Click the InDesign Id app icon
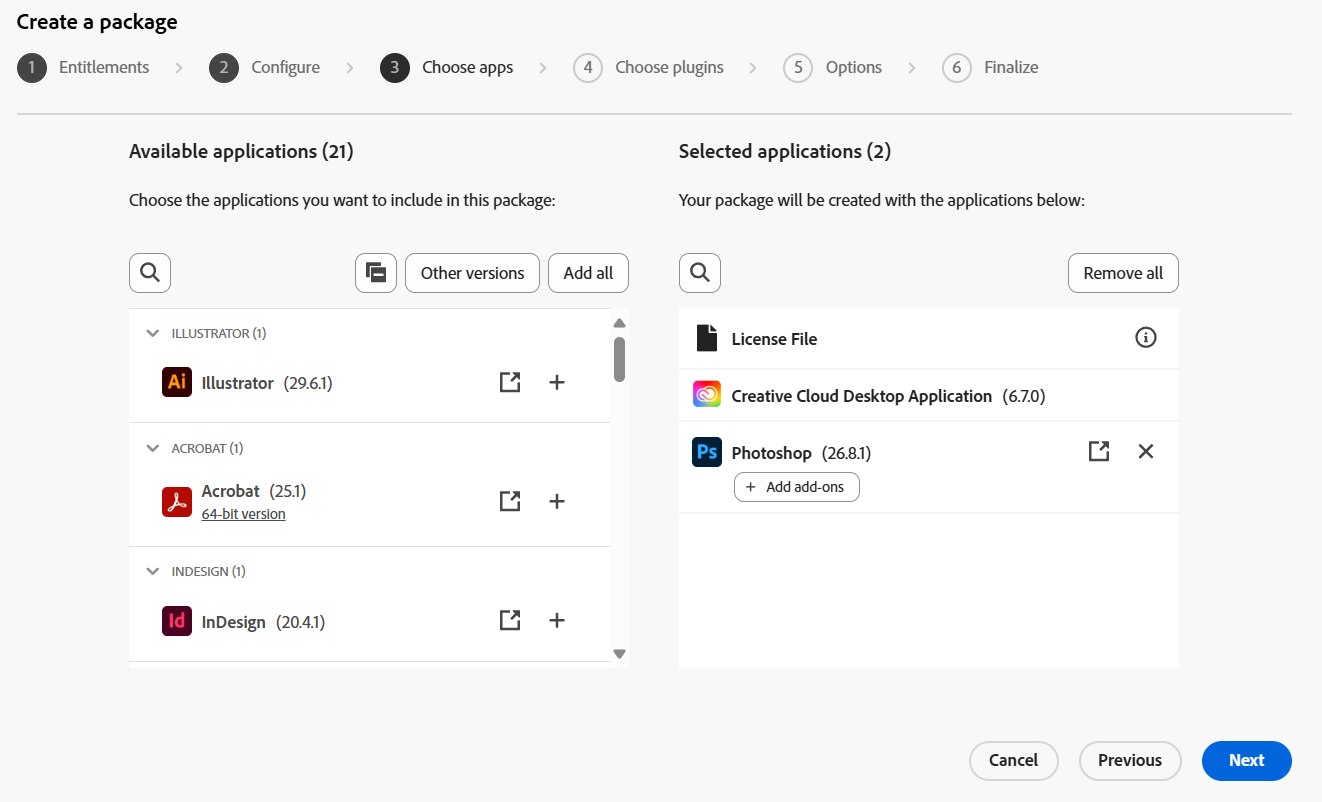1322x802 pixels. (177, 621)
